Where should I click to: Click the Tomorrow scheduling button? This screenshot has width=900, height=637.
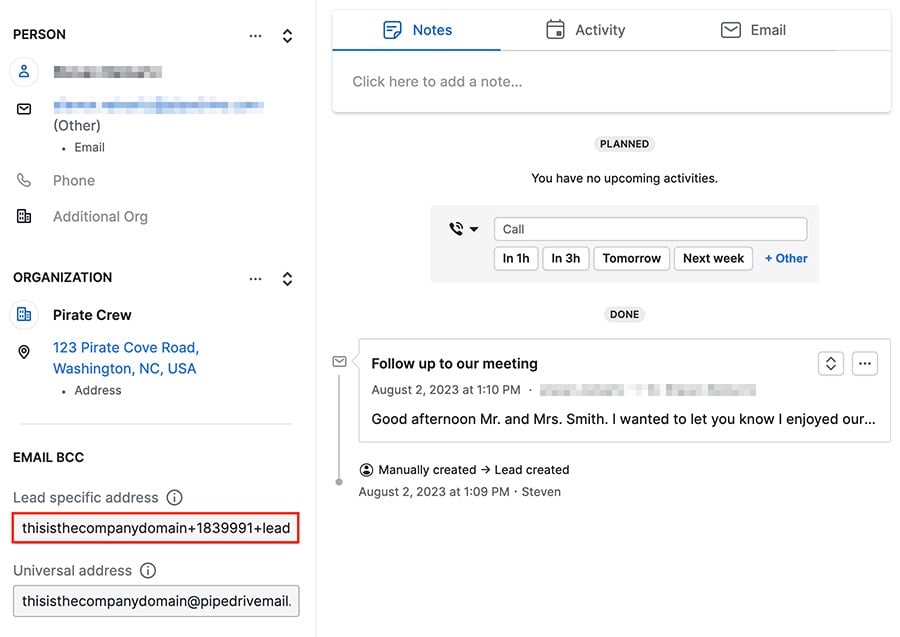631,258
